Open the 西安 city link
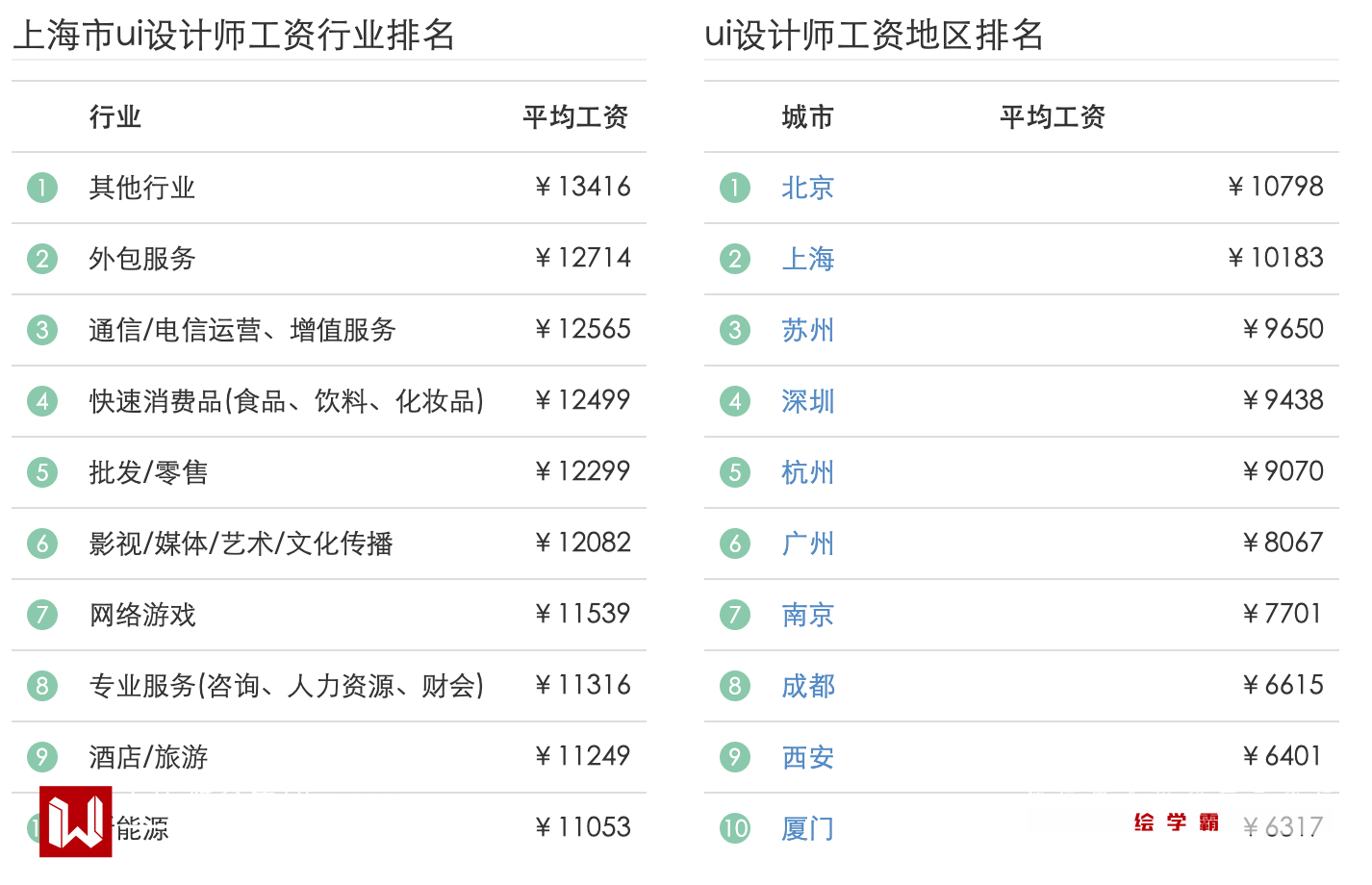Image resolution: width=1372 pixels, height=885 pixels. [807, 757]
